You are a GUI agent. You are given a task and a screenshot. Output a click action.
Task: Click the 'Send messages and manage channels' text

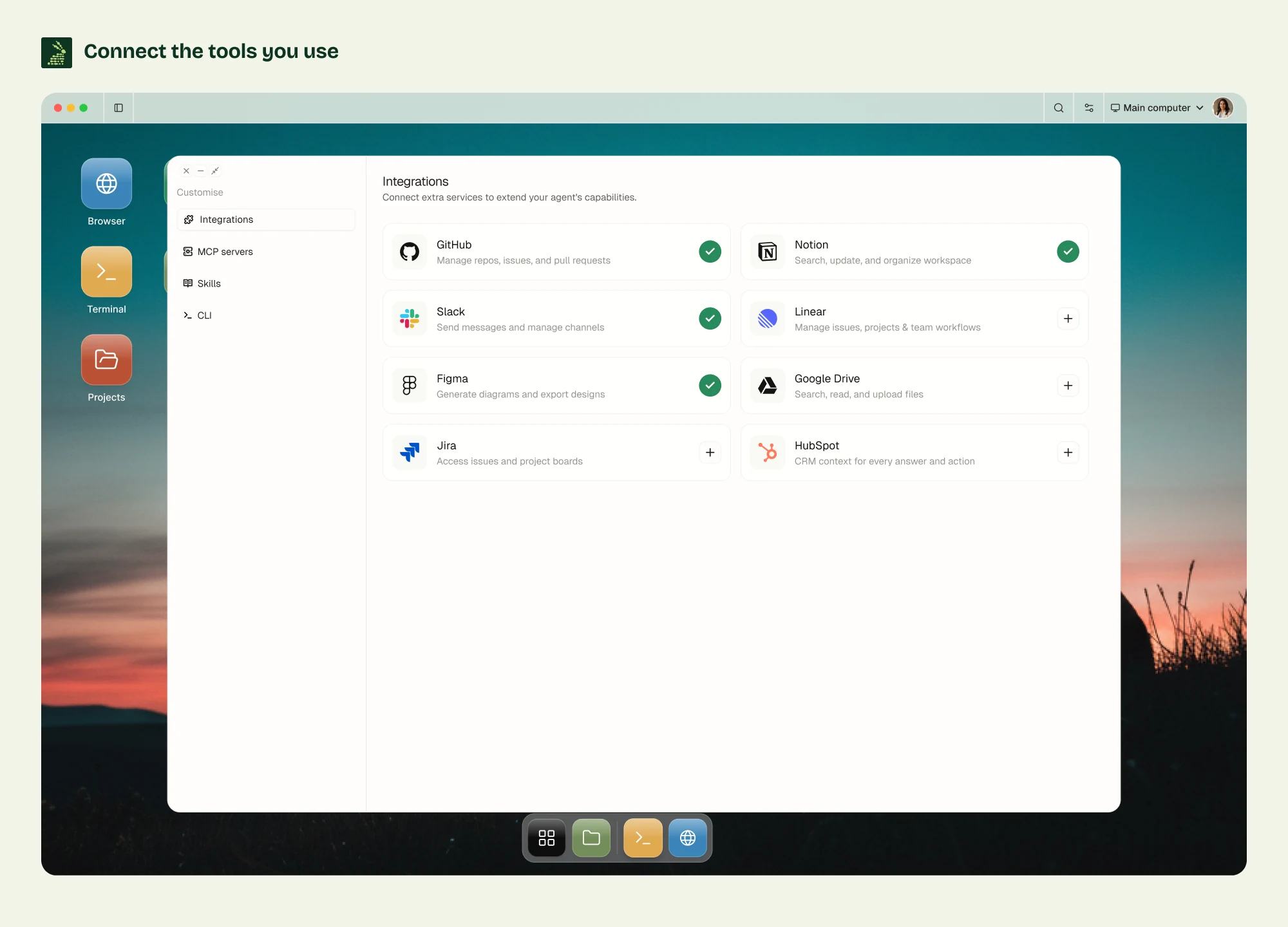tap(520, 328)
